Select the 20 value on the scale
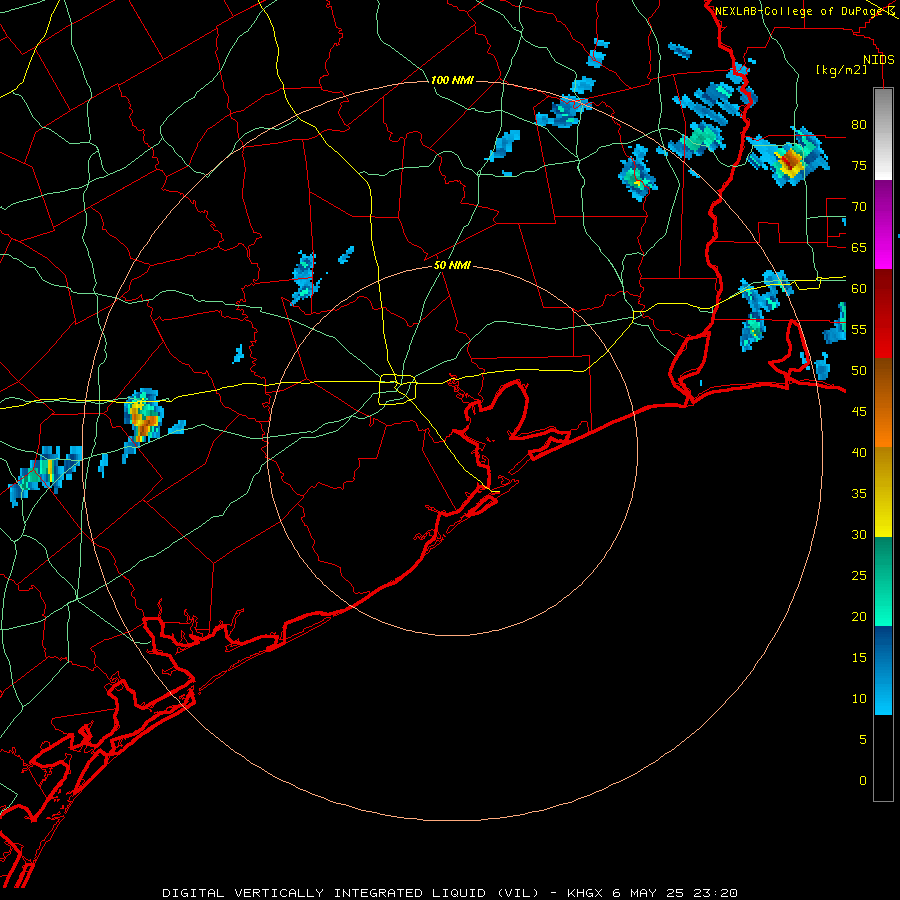The image size is (900, 900). (x=859, y=616)
